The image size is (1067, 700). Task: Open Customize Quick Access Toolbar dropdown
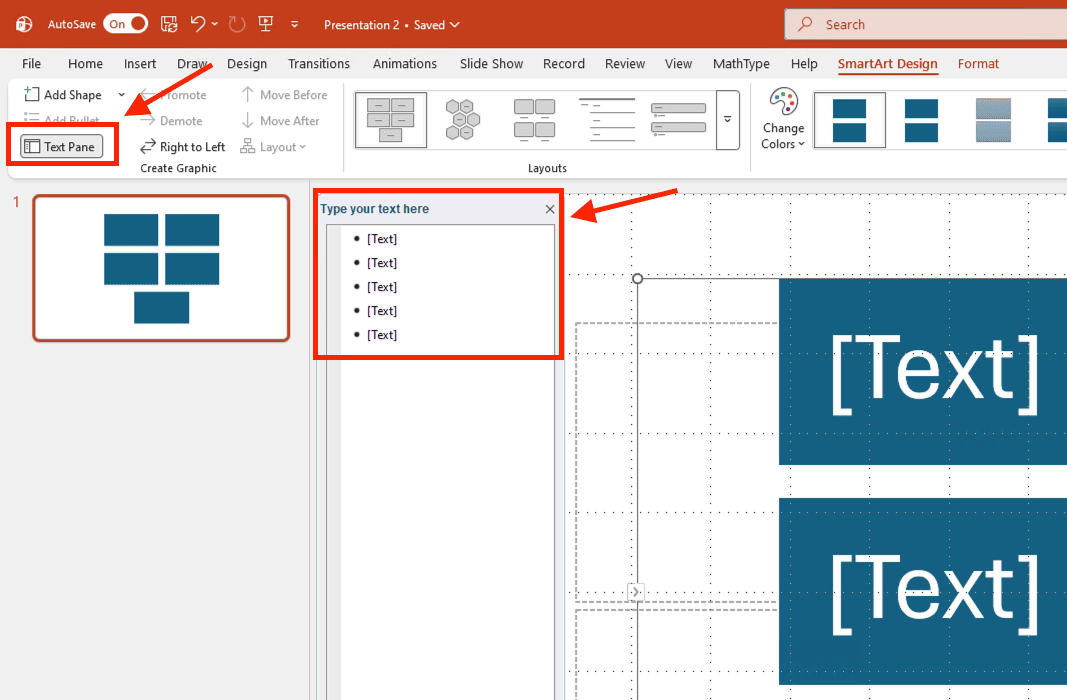295,24
